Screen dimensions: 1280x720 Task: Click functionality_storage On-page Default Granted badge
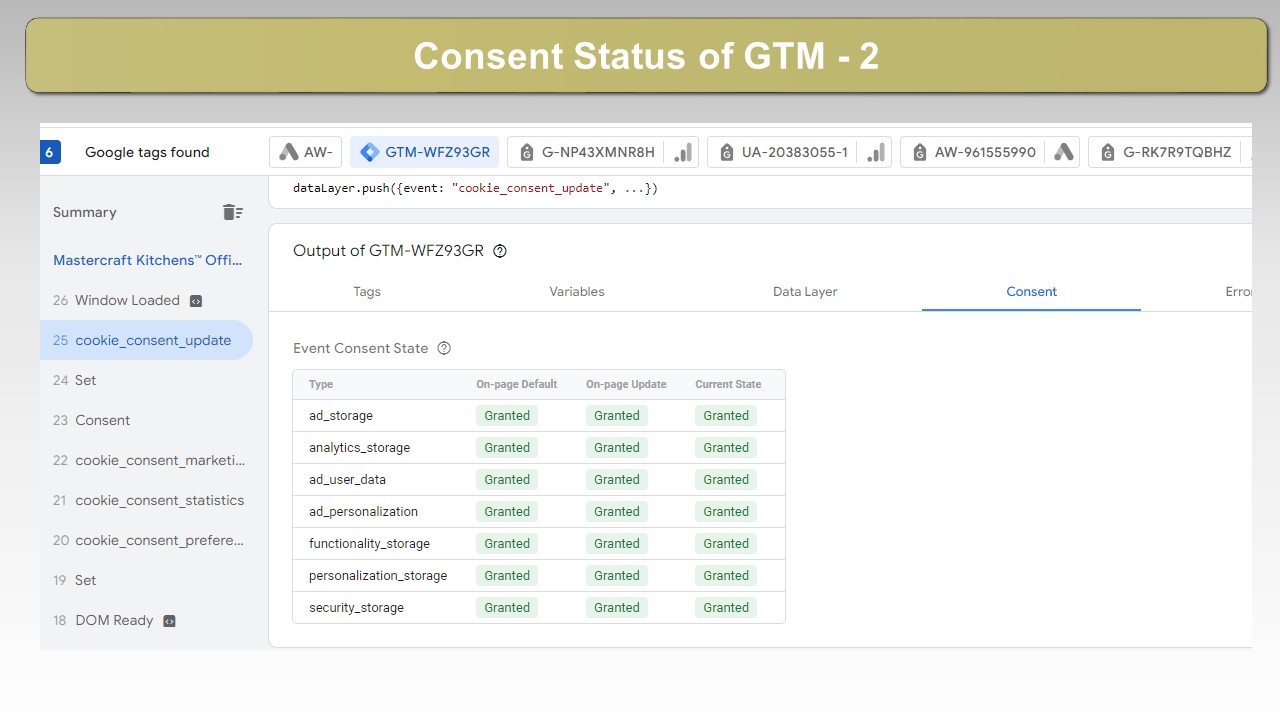(x=507, y=544)
